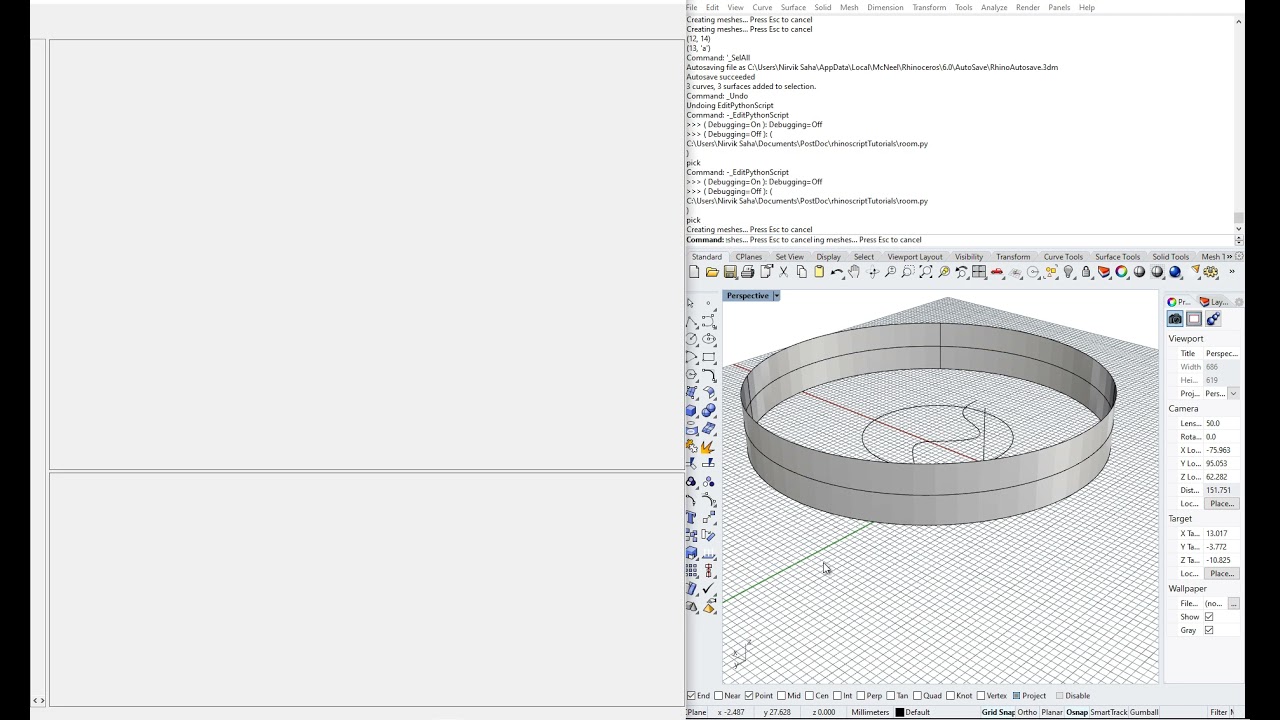The height and width of the screenshot is (720, 1280).
Task: Click the camera Viewport properties icon
Action: [x=1175, y=319]
